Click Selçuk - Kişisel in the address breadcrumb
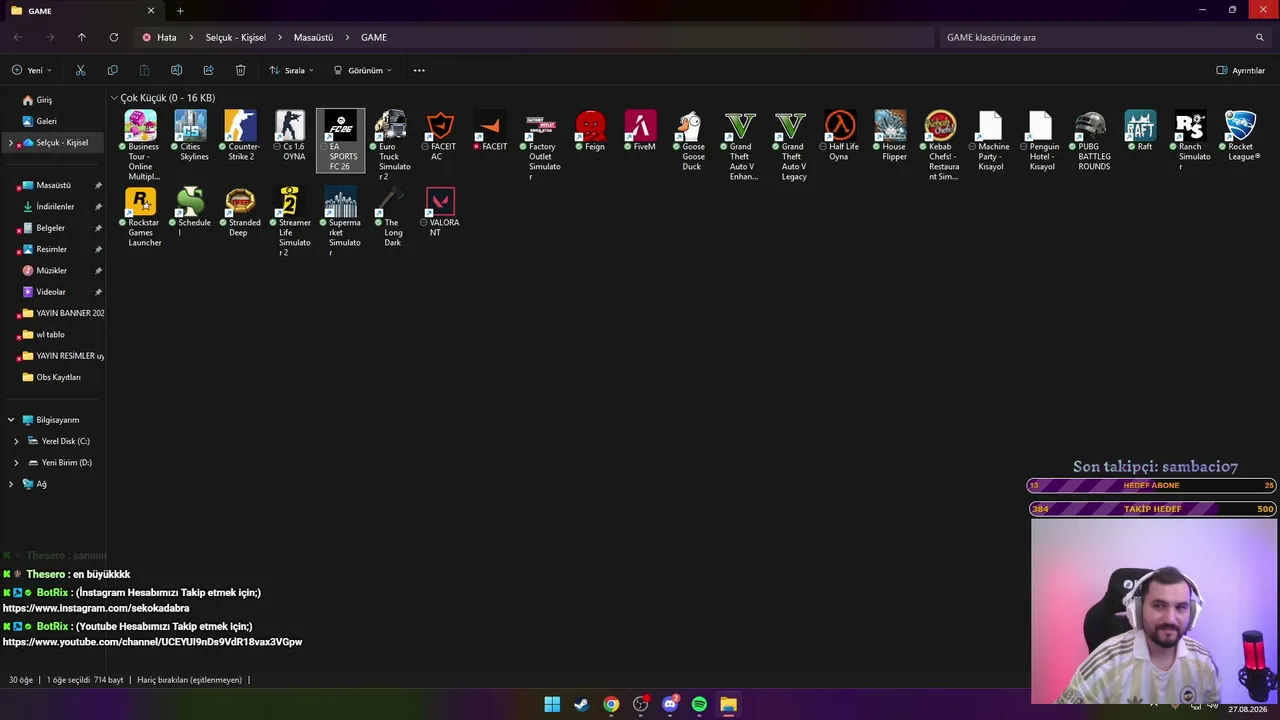 coord(236,37)
